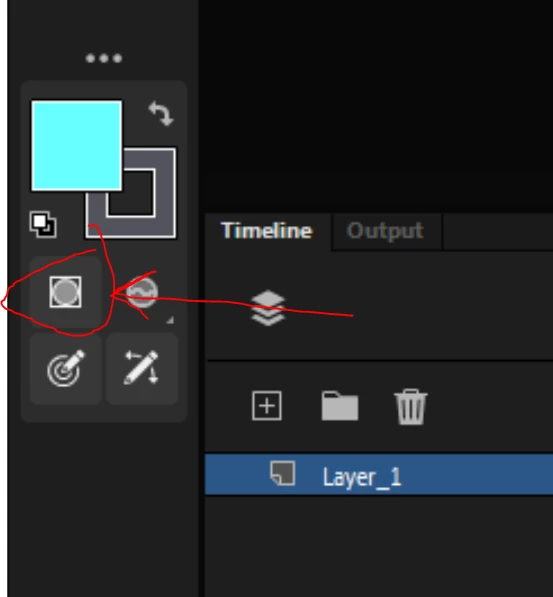Click empty area below Layer_1 row
Viewport: 553px width, 597px height.
point(379,546)
